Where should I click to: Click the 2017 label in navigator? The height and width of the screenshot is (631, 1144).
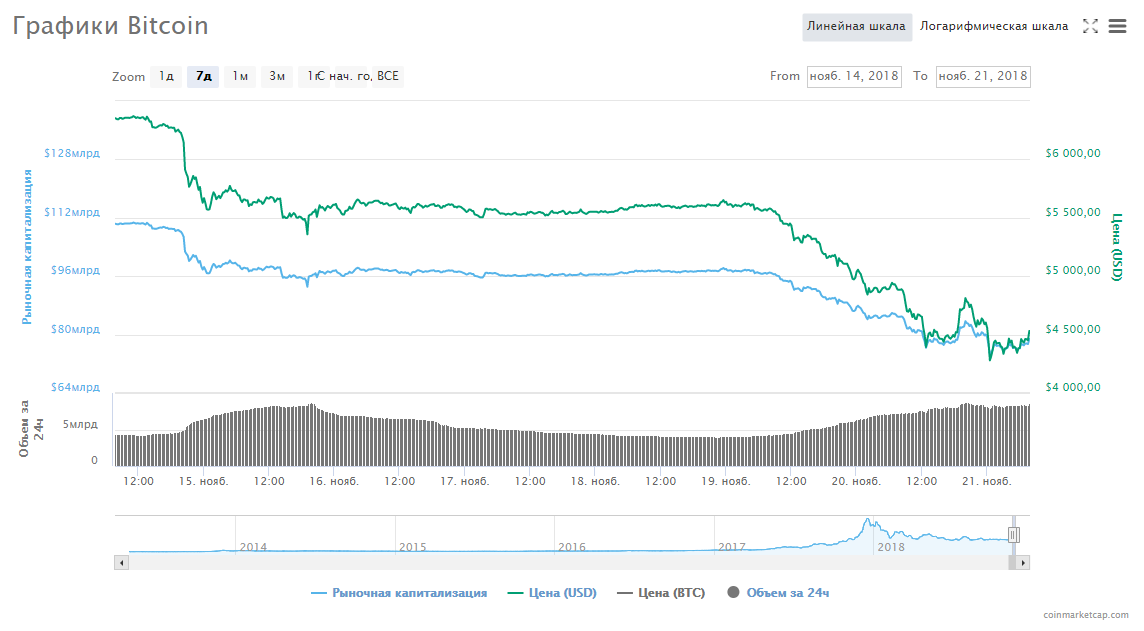[x=732, y=546]
